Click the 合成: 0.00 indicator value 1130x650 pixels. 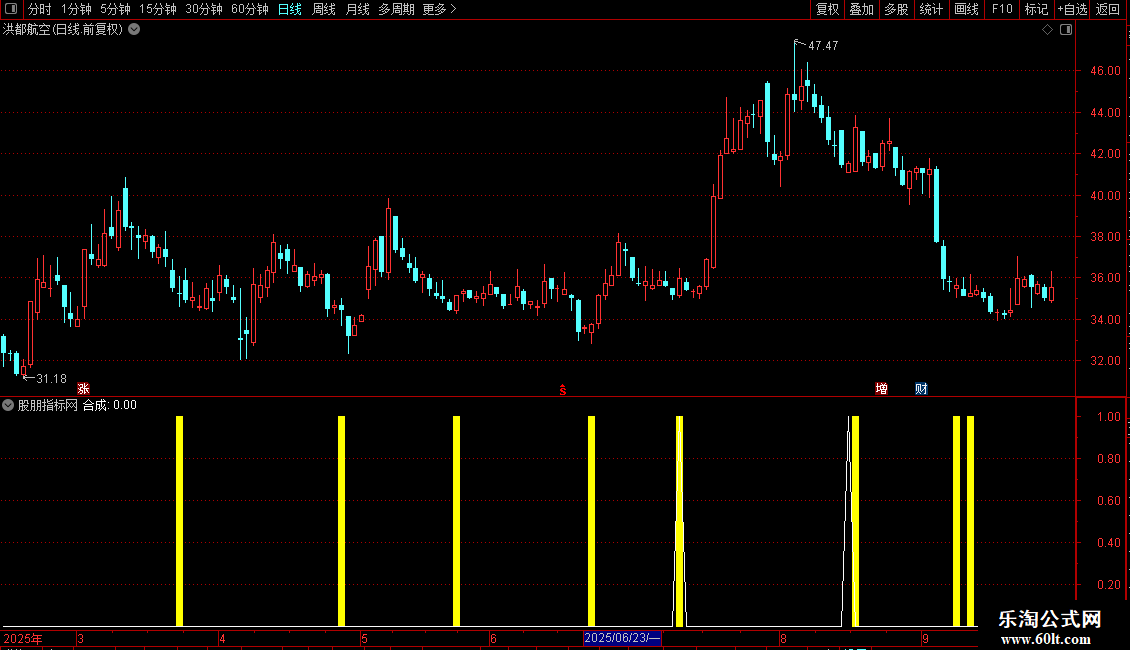pyautogui.click(x=110, y=405)
